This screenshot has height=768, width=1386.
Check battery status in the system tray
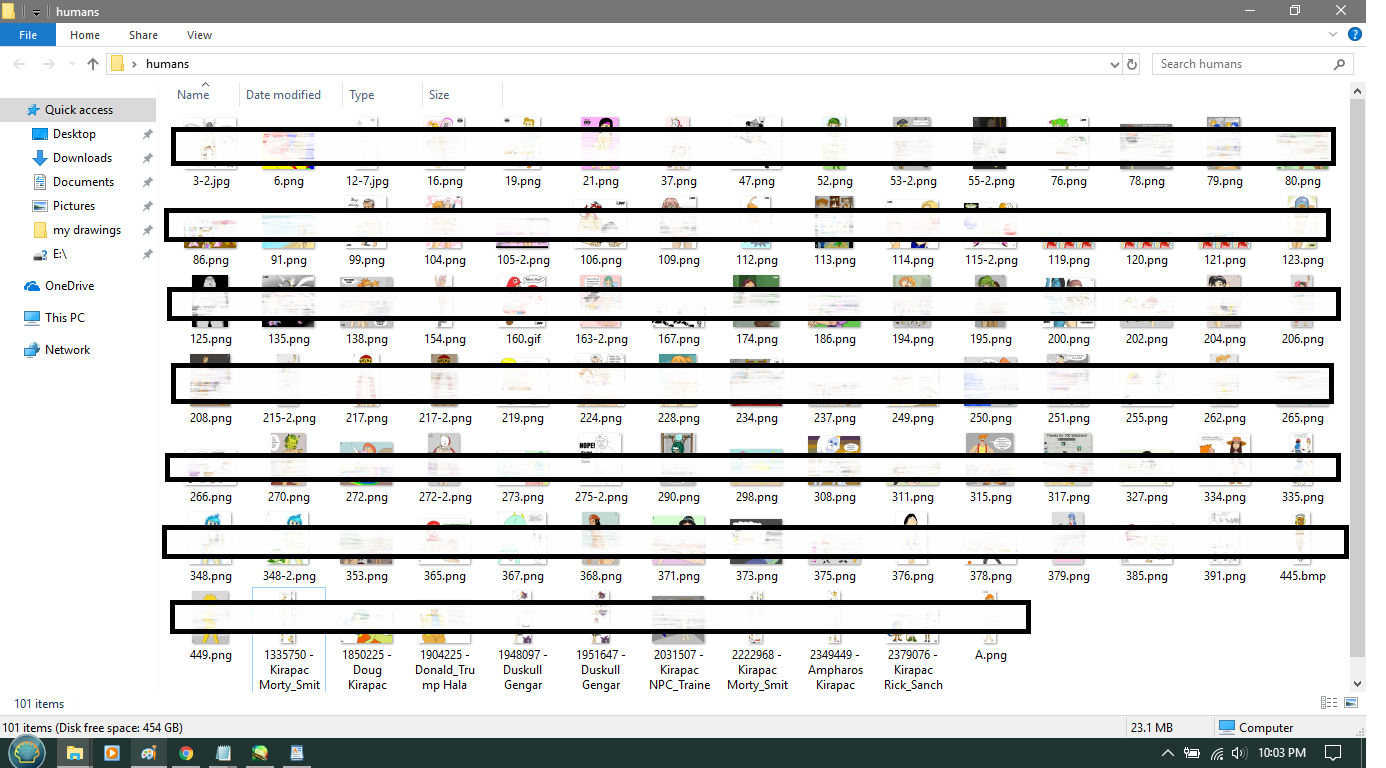pos(1192,753)
